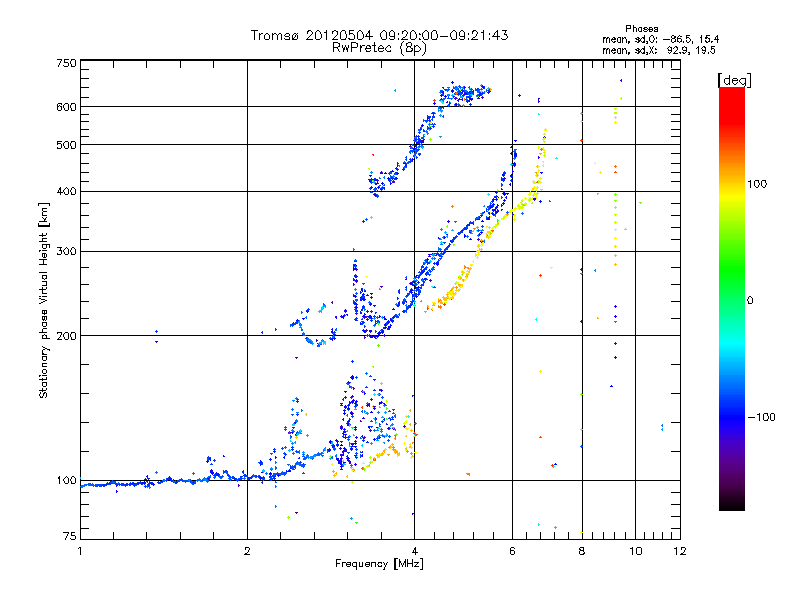The image size is (800, 600).
Task: Click the blue echo cluster above 600 km
Action: coord(463,94)
